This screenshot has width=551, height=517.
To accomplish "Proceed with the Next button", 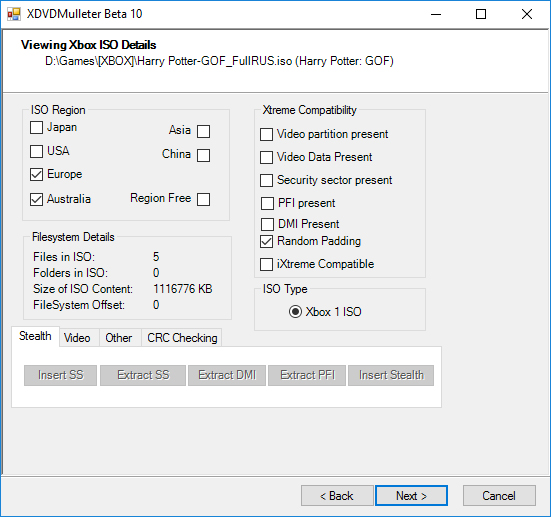I will click(x=411, y=496).
